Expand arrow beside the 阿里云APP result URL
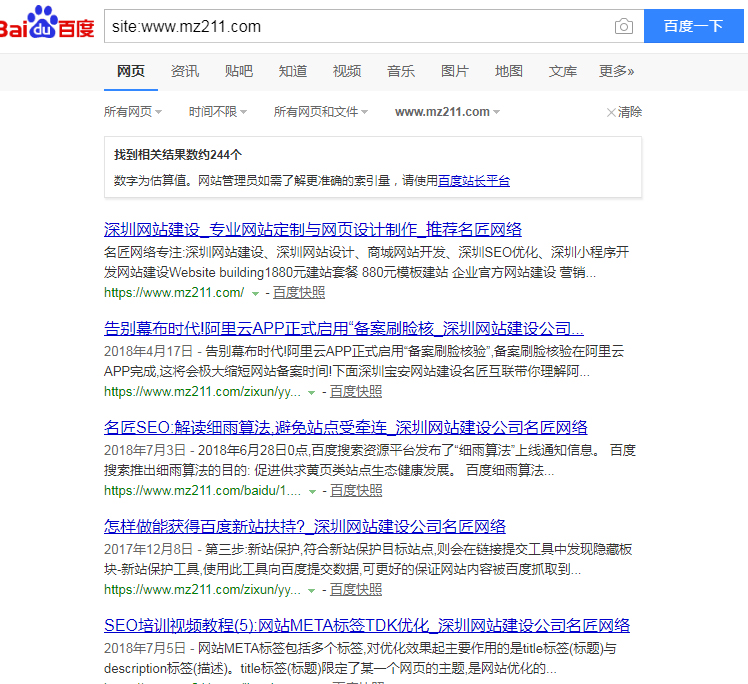This screenshot has height=684, width=748. click(x=312, y=393)
